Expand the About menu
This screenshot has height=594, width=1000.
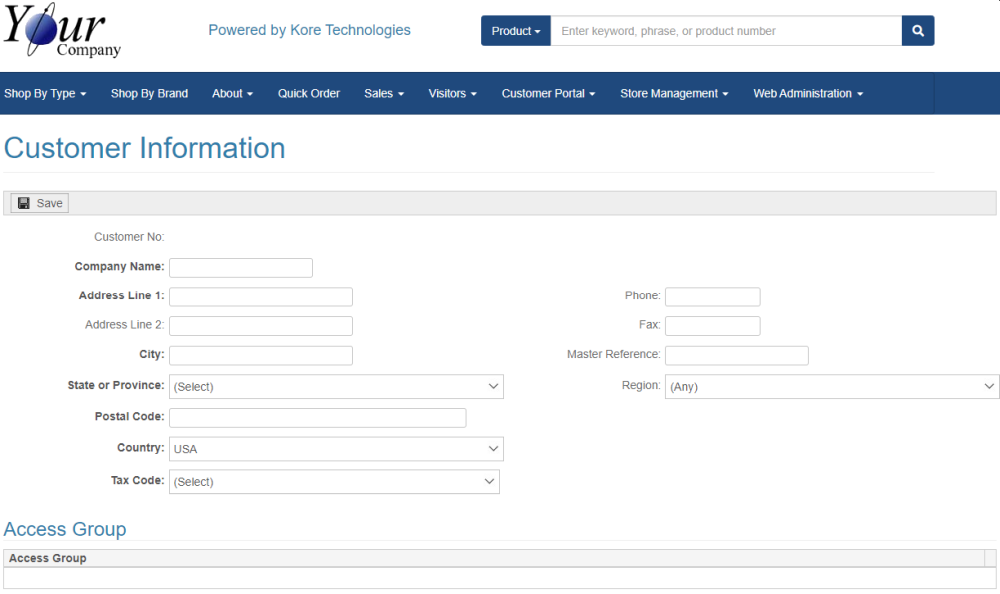tap(232, 93)
